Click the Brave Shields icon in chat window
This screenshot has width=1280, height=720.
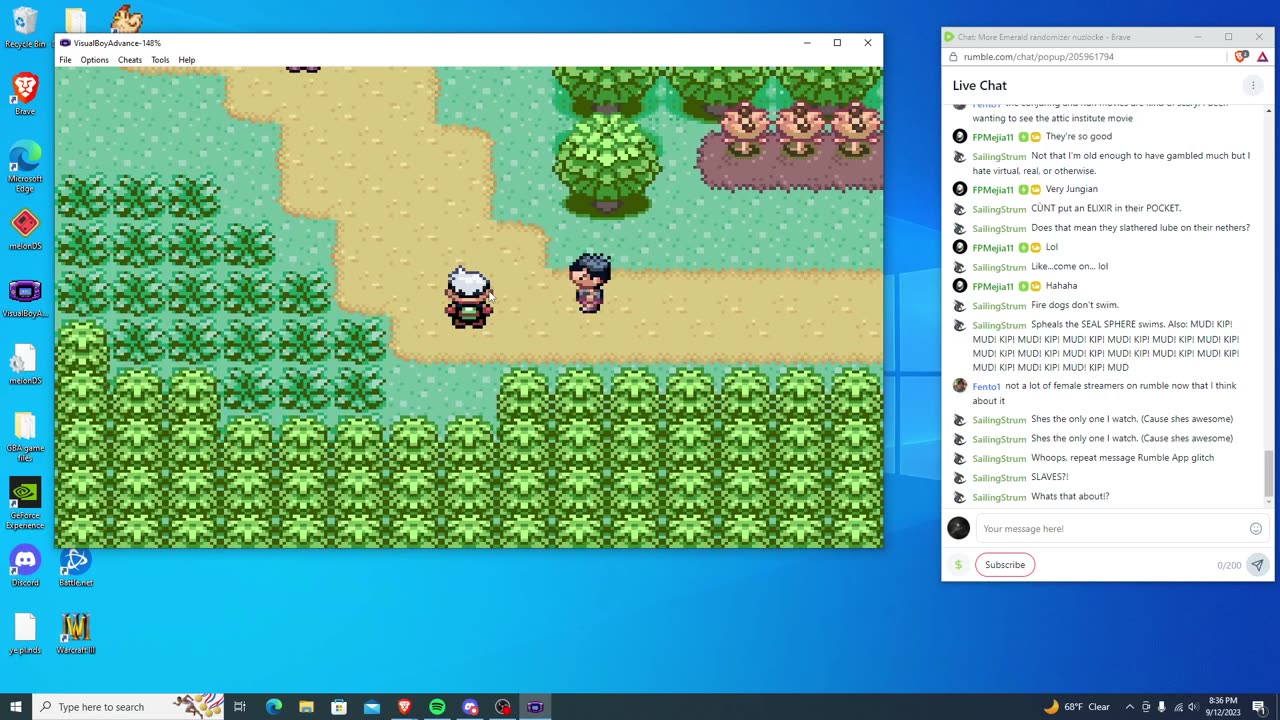(x=1241, y=57)
